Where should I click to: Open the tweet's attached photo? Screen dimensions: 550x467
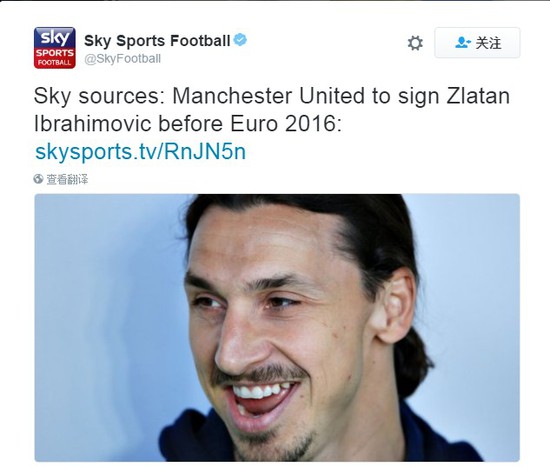277,328
